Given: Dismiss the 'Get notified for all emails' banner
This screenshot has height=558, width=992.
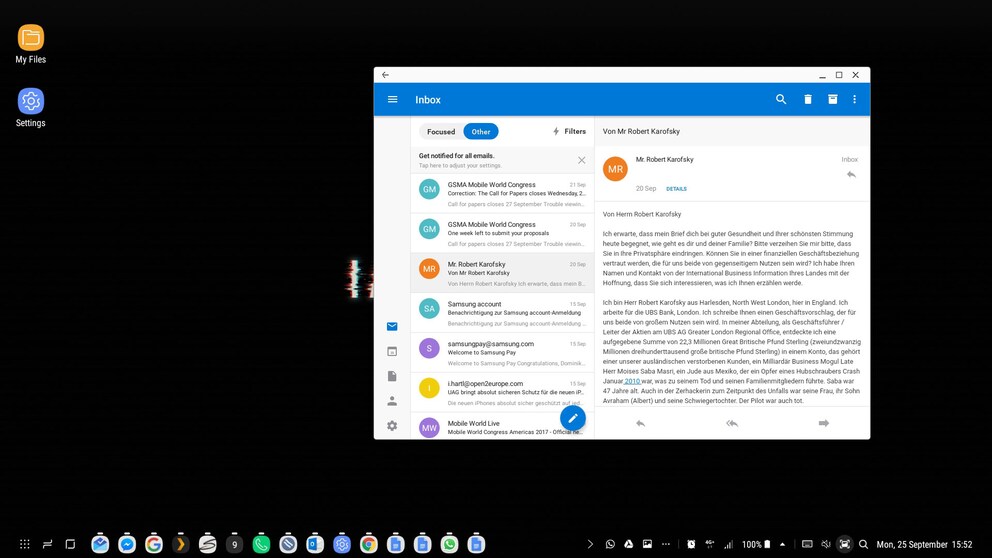Looking at the screenshot, I should click(581, 160).
